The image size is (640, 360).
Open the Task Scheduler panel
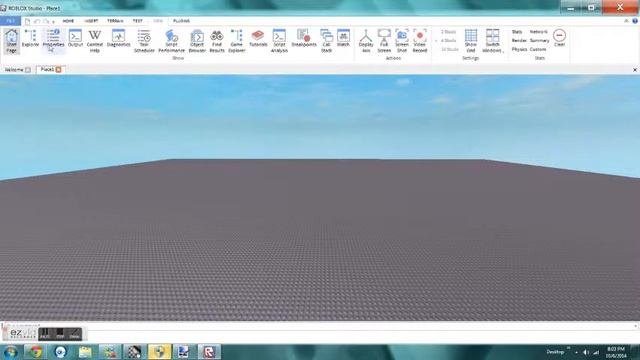tap(144, 41)
